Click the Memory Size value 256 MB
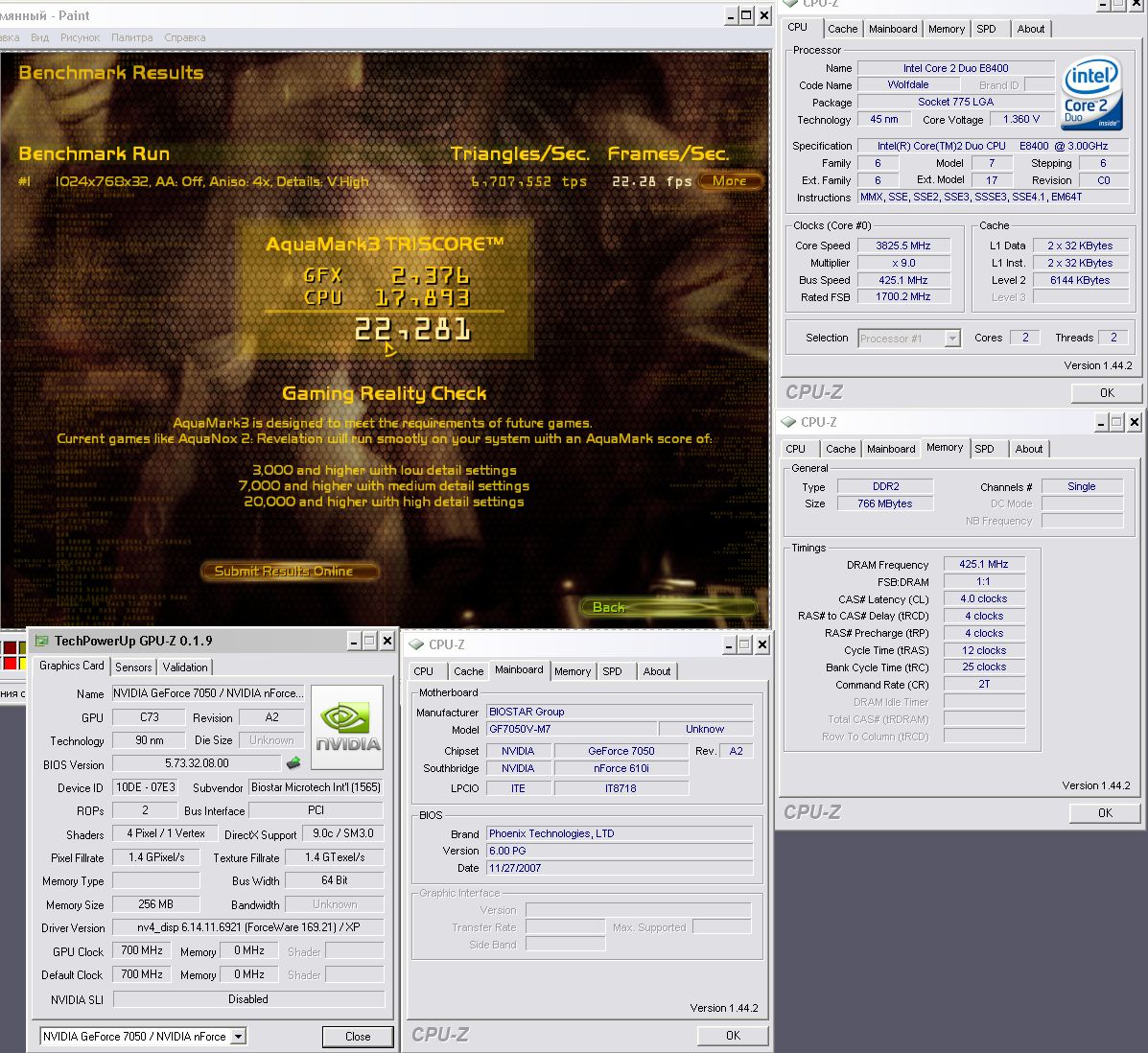Image resolution: width=1148 pixels, height=1053 pixels. 155,903
